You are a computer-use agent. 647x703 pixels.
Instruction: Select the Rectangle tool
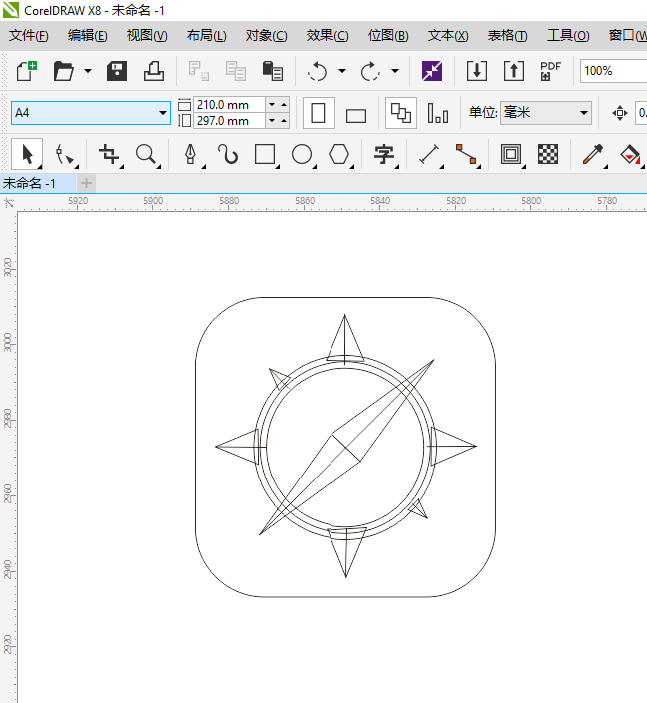pyautogui.click(x=265, y=154)
